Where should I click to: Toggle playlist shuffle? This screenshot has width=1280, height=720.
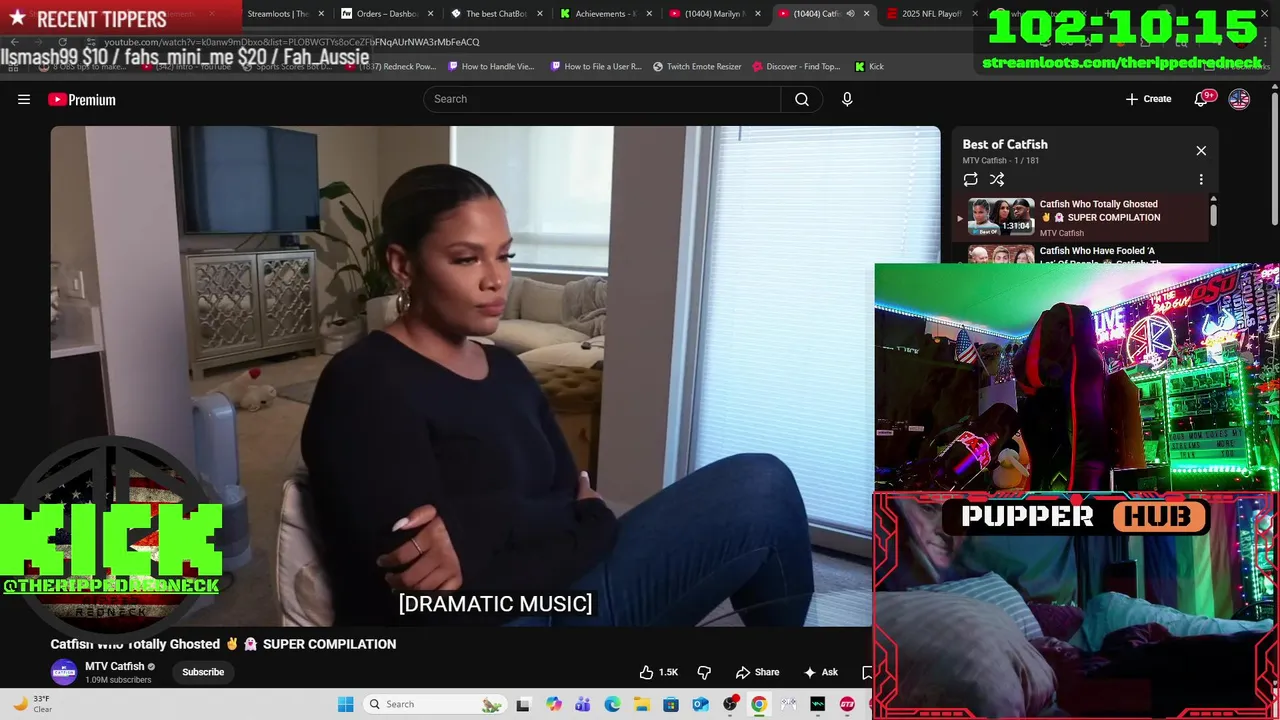pos(997,180)
